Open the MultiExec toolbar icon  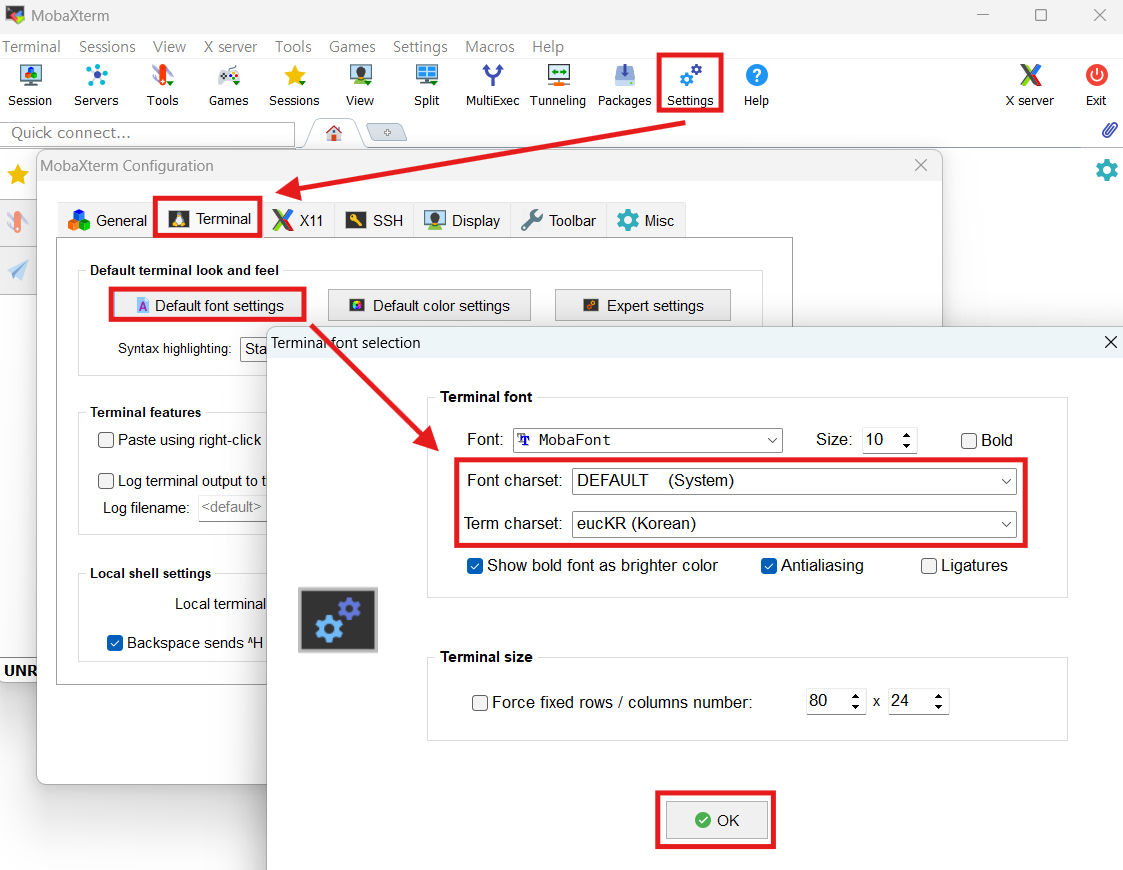click(x=493, y=85)
